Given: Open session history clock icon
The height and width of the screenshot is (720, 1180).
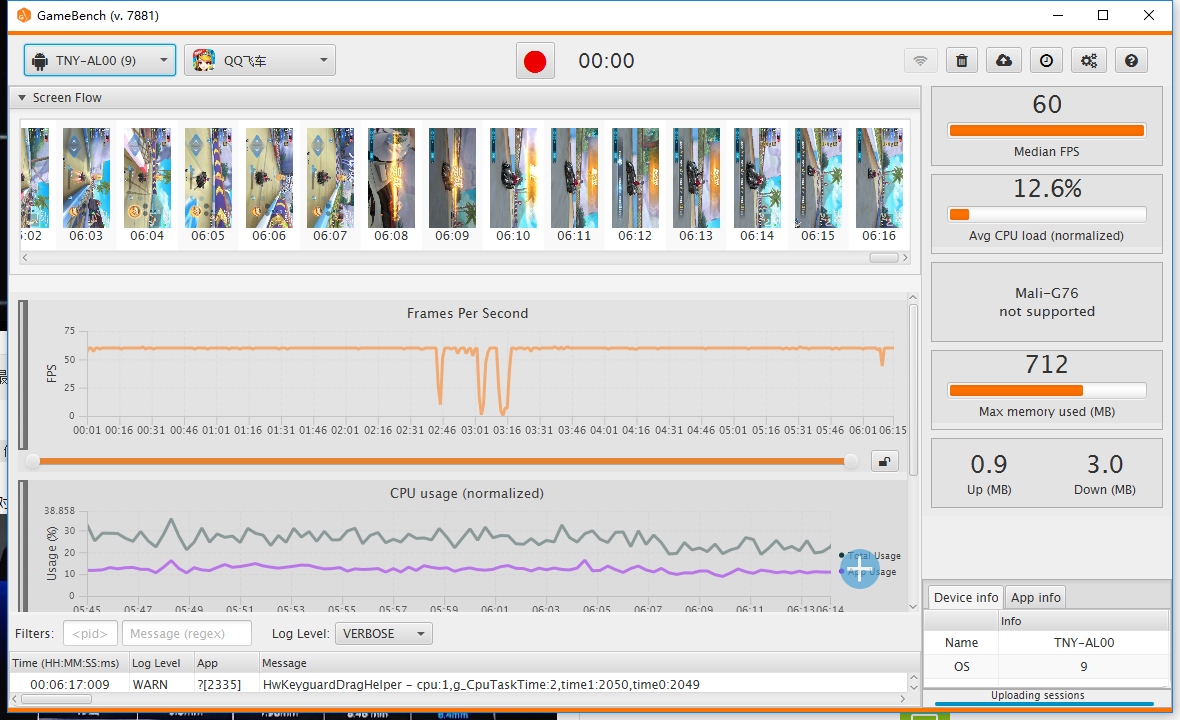Looking at the screenshot, I should (1046, 61).
